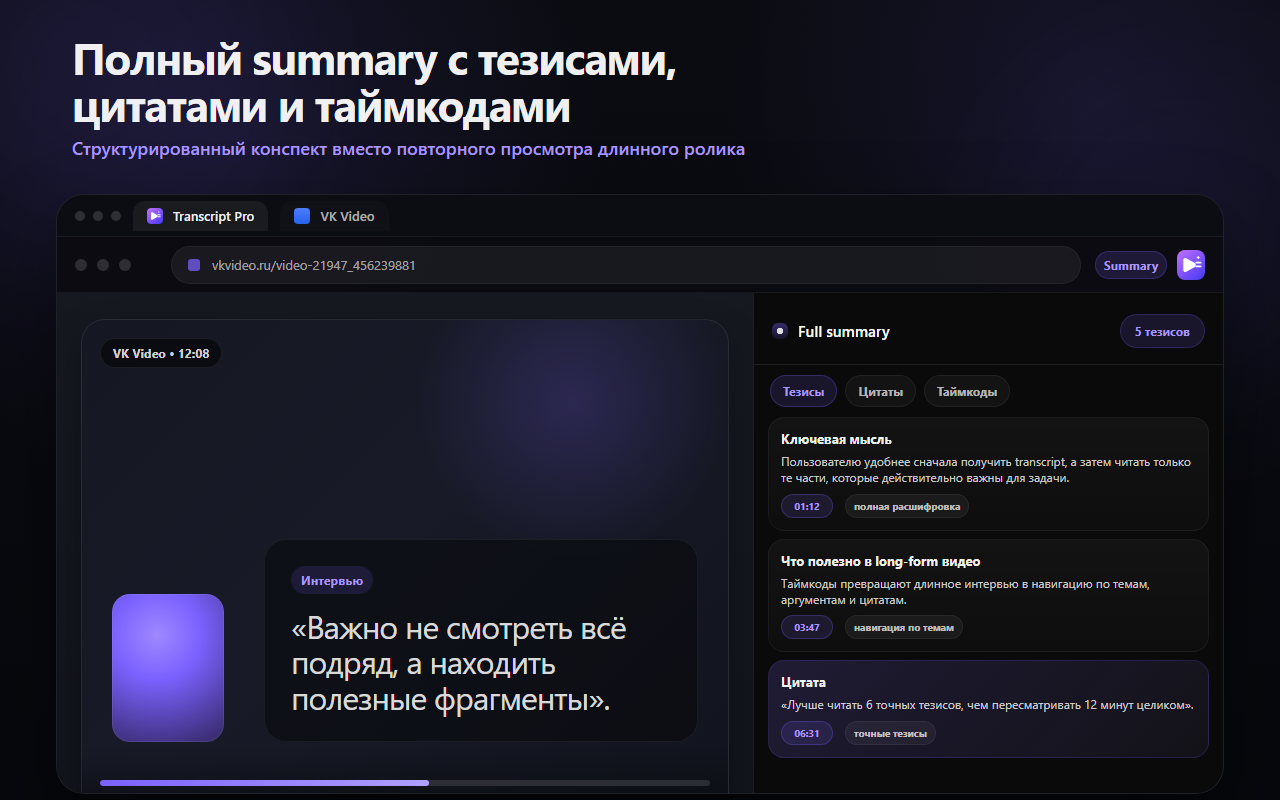This screenshot has width=1280, height=800.
Task: Open the Transcript Pro browser tab
Action: click(200, 215)
